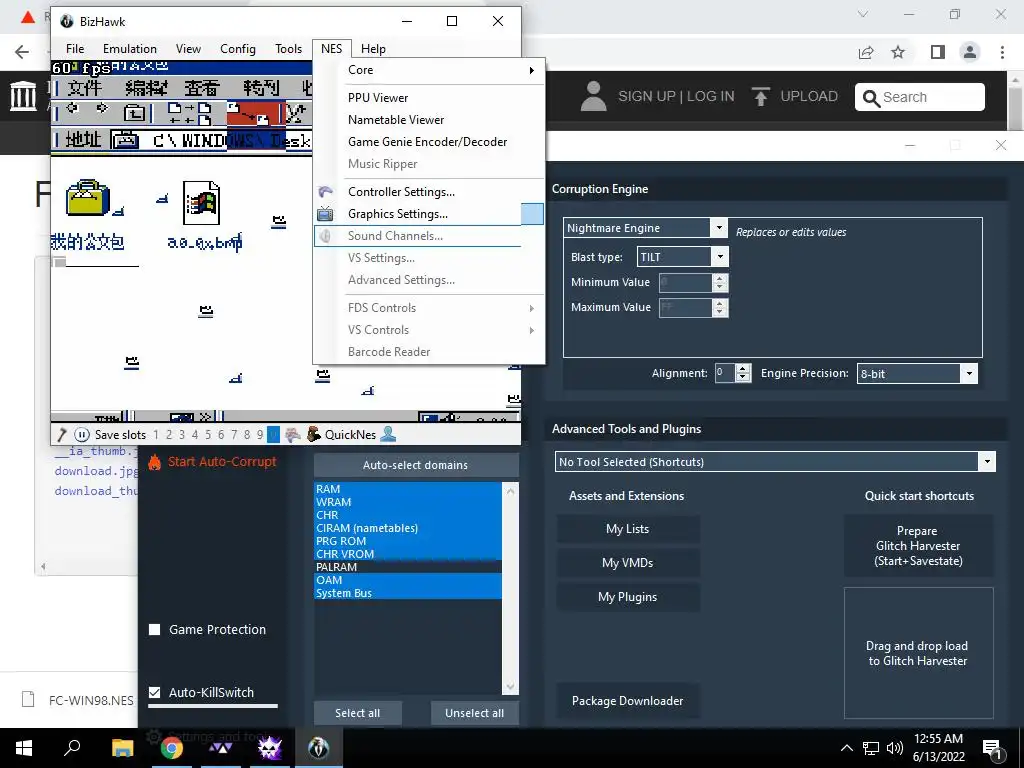Click the My Plugins button

(628, 597)
